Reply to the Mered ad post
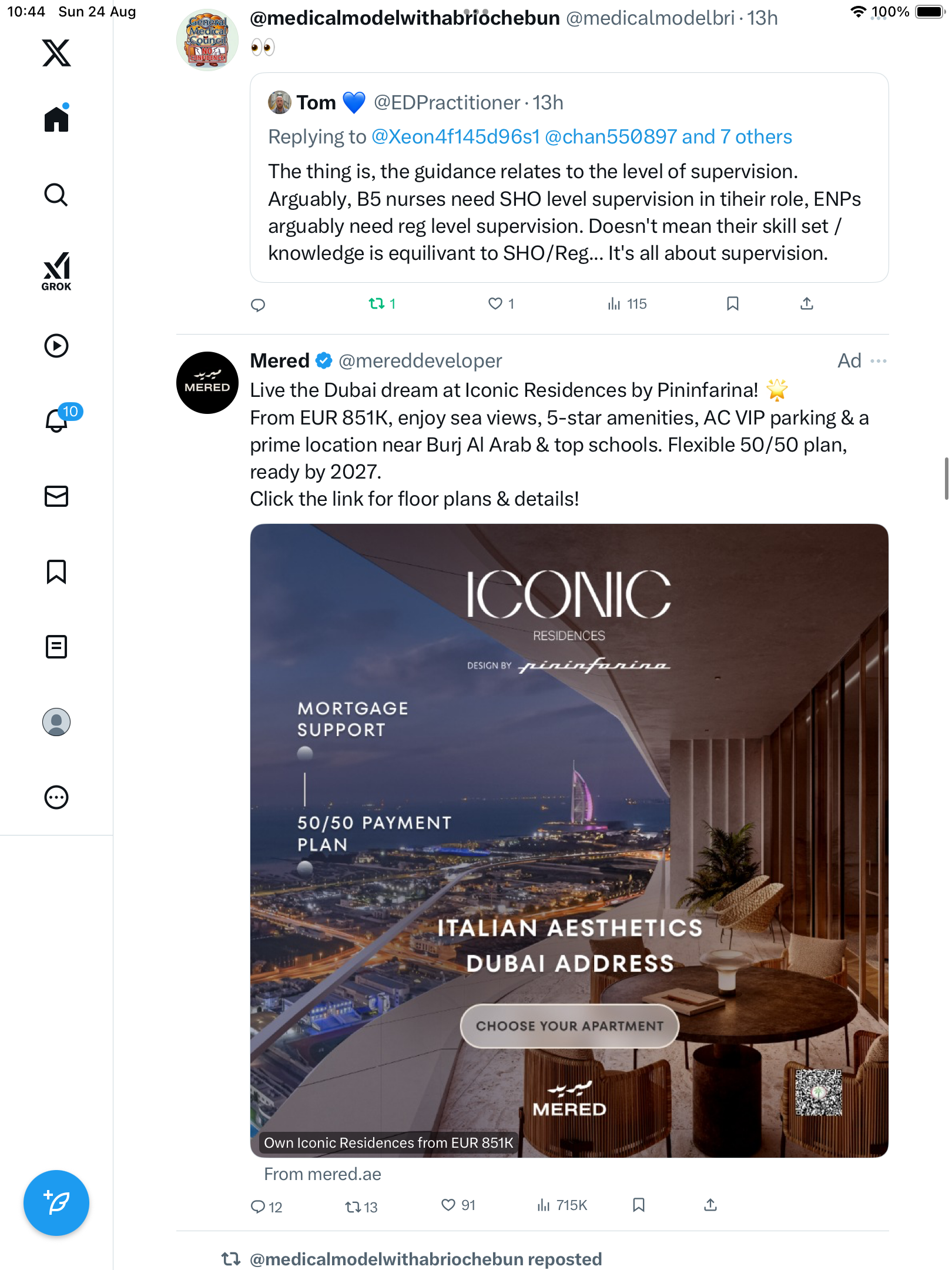The height and width of the screenshot is (1270, 952). pos(258,1206)
